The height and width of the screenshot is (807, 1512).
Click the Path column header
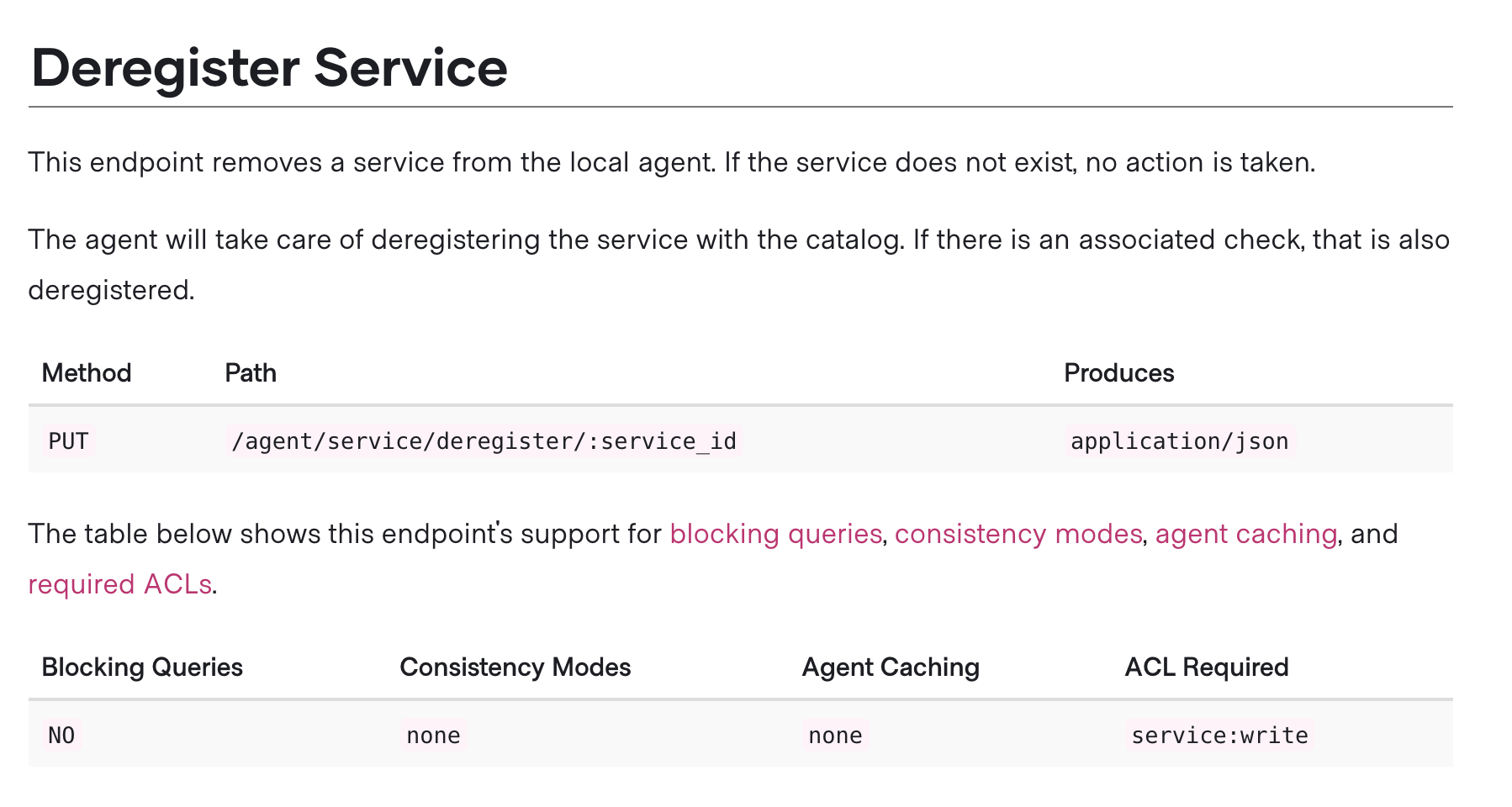251,372
